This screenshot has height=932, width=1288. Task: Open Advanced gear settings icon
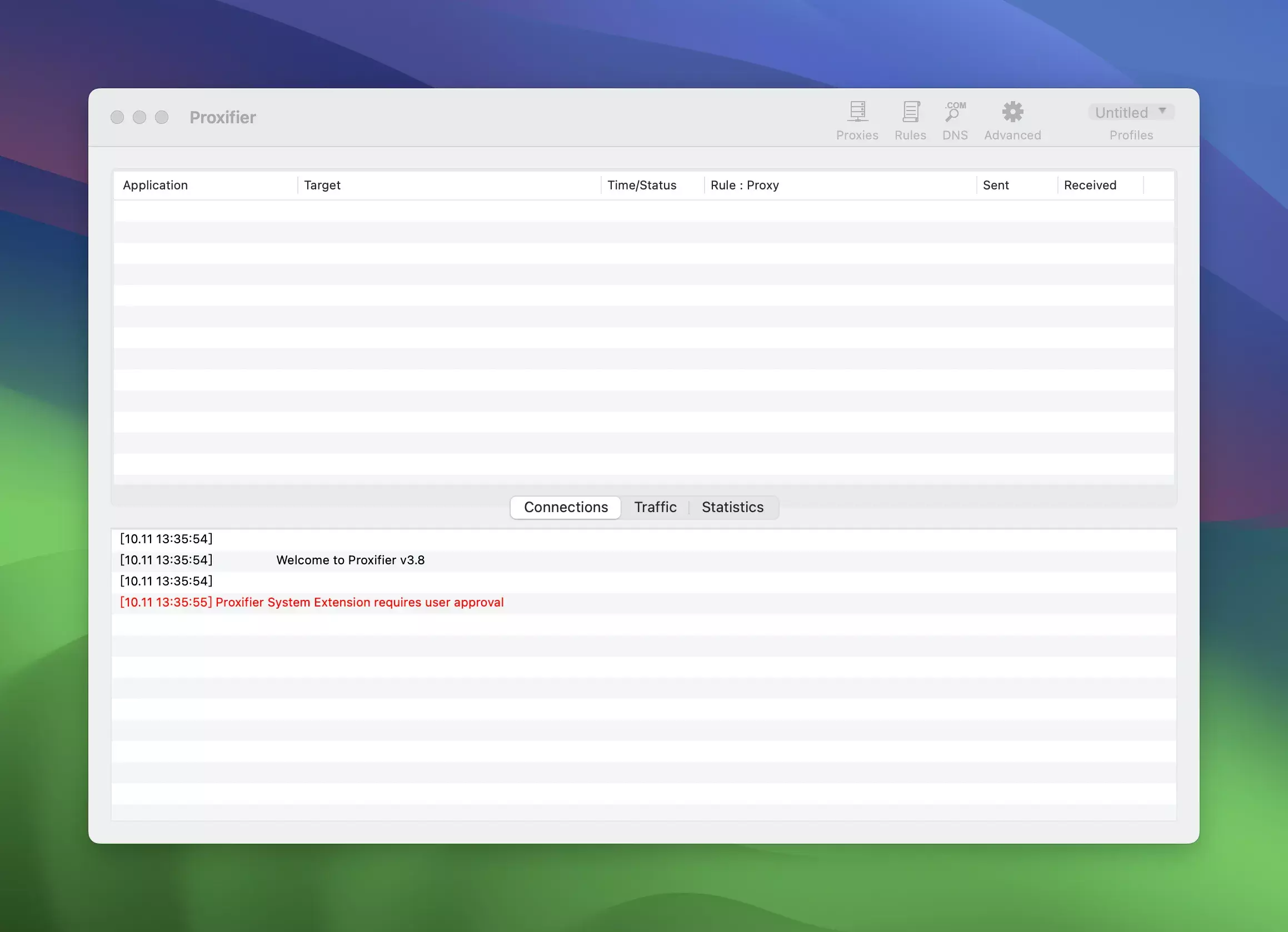coord(1012,112)
